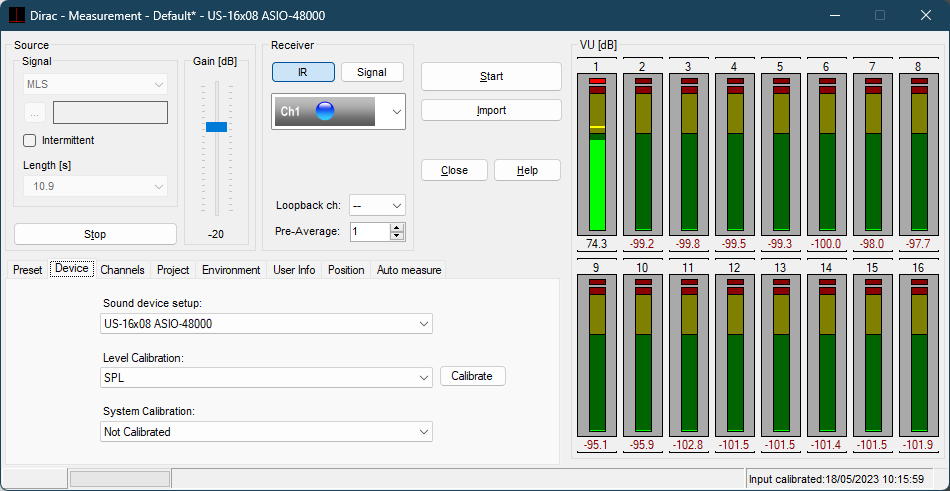Click the '...' browse button under Signal
Image resolution: width=950 pixels, height=491 pixels.
[34, 113]
